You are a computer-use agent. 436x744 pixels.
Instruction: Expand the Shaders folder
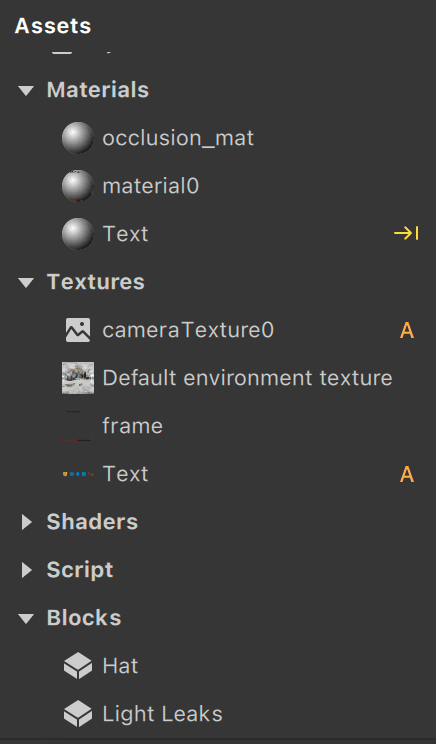pyautogui.click(x=27, y=522)
